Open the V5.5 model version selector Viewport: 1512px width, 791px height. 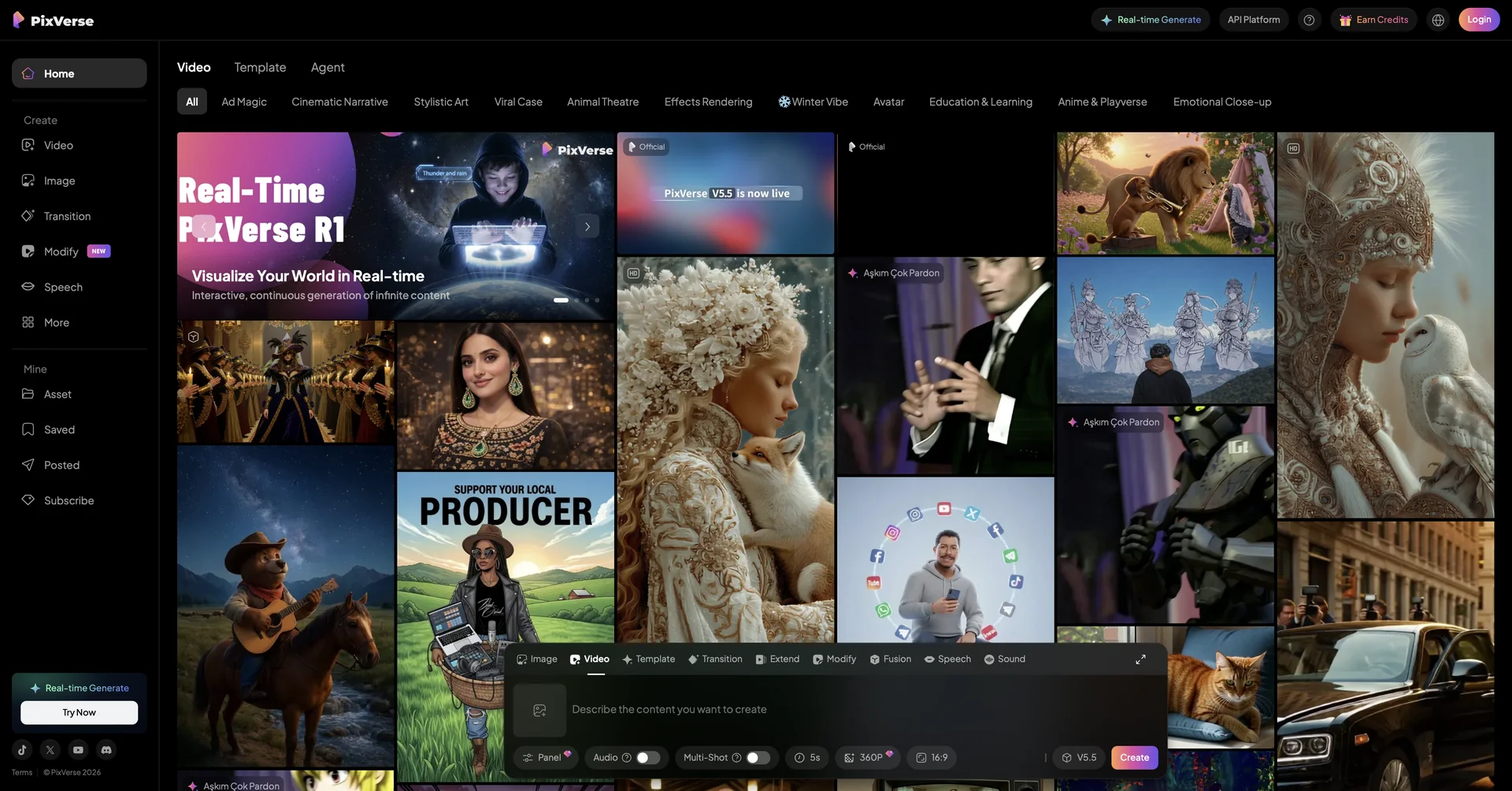coord(1079,758)
